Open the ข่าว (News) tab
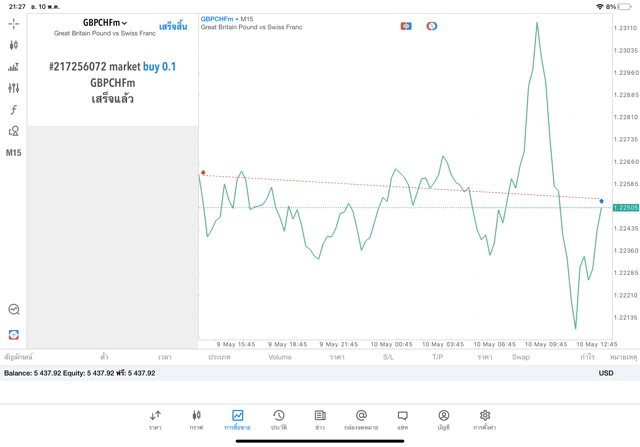This screenshot has height=447, width=640. [320, 419]
